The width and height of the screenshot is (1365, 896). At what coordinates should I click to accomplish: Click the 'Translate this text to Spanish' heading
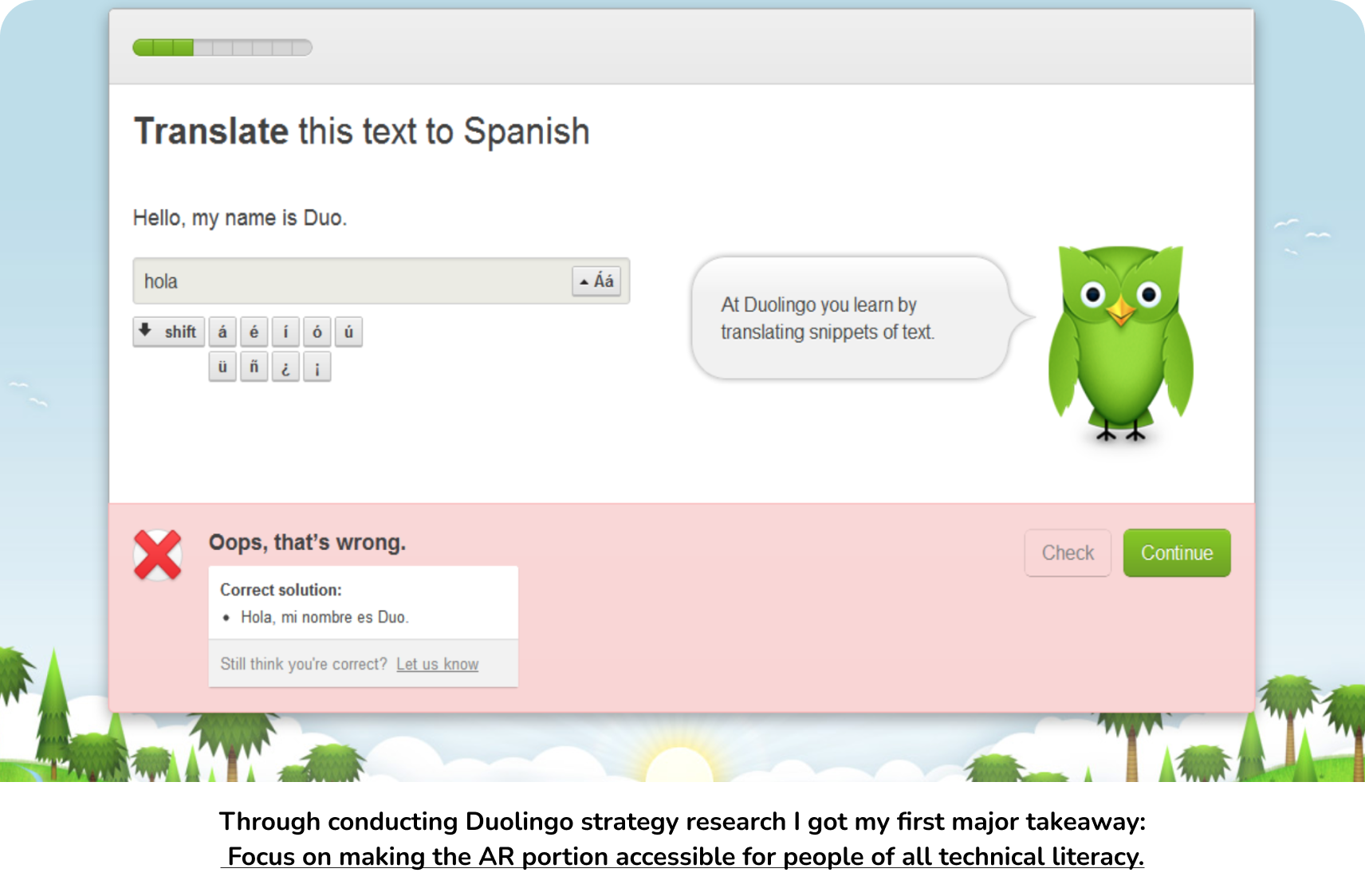pos(362,132)
